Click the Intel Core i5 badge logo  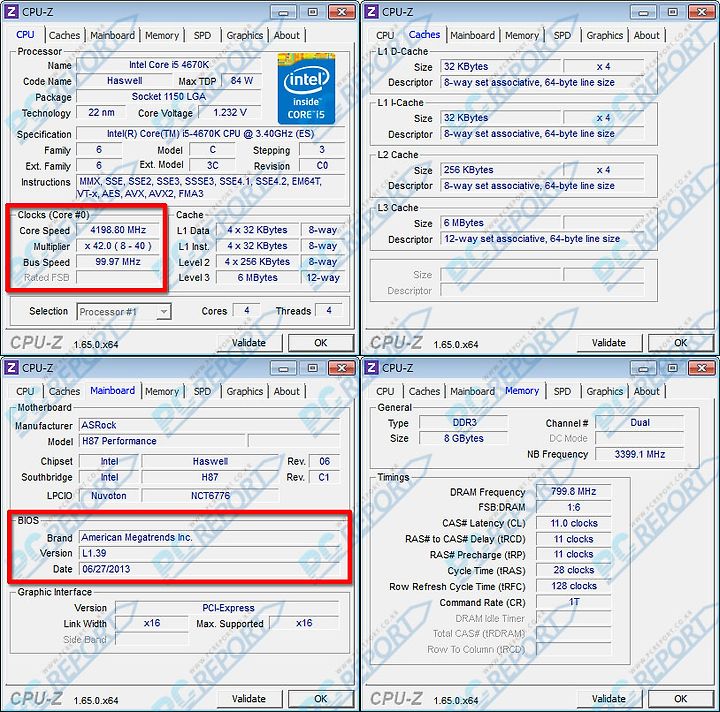(x=306, y=89)
